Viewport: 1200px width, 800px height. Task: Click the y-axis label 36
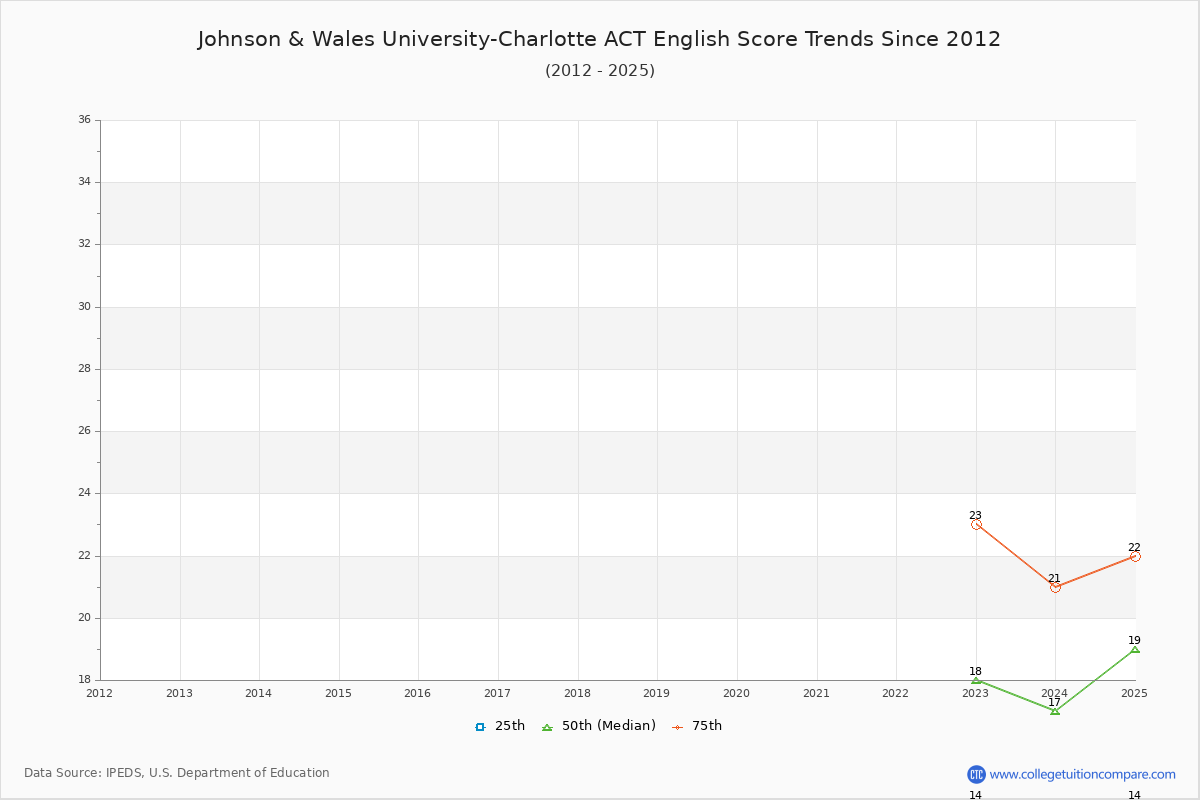(x=84, y=120)
